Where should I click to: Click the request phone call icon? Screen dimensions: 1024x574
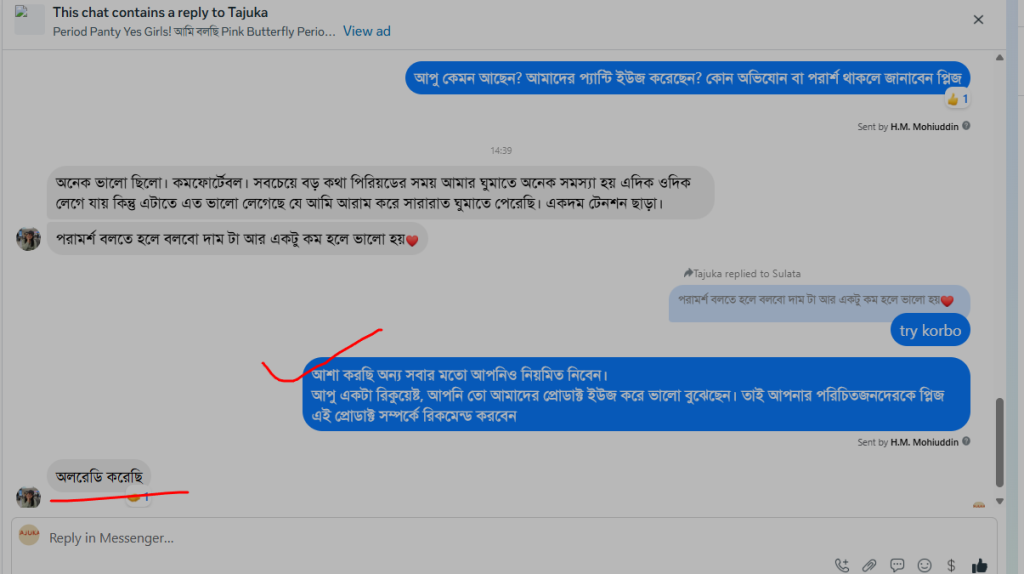click(x=841, y=565)
